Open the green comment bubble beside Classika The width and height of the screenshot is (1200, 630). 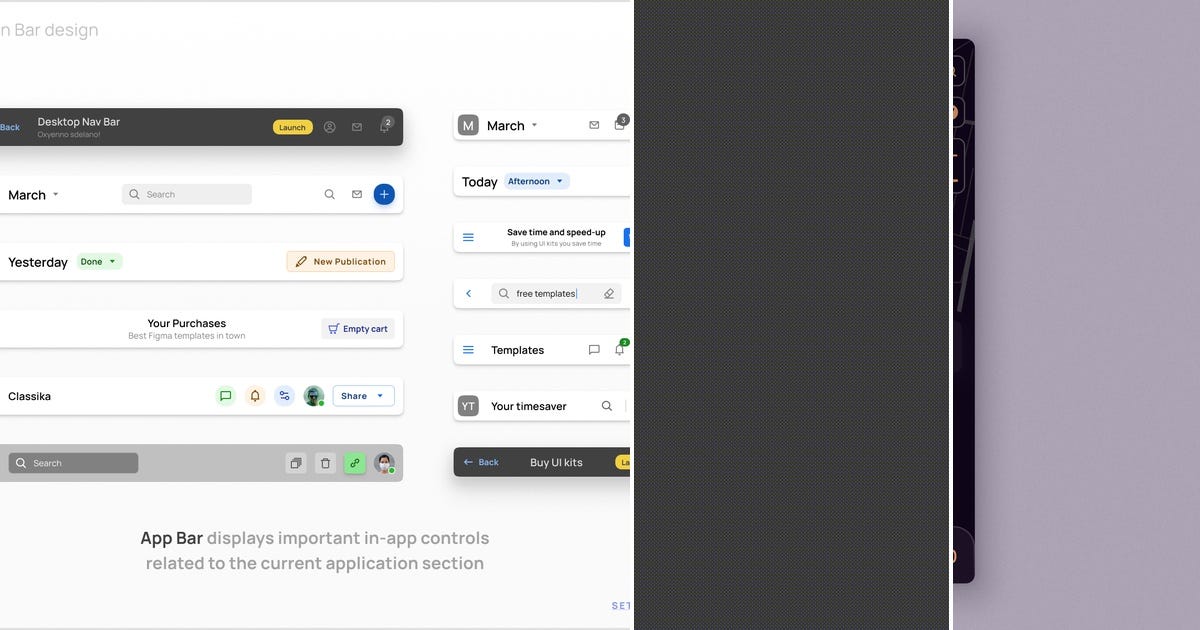pos(226,396)
